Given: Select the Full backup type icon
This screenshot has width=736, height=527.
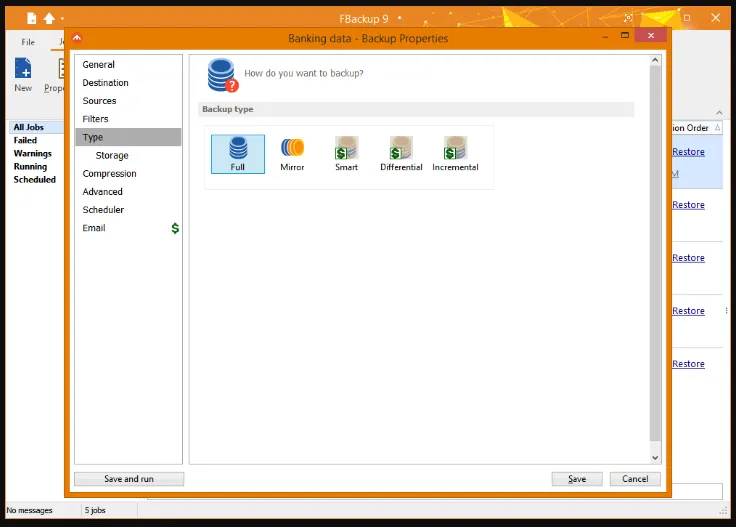Looking at the screenshot, I should 238,154.
